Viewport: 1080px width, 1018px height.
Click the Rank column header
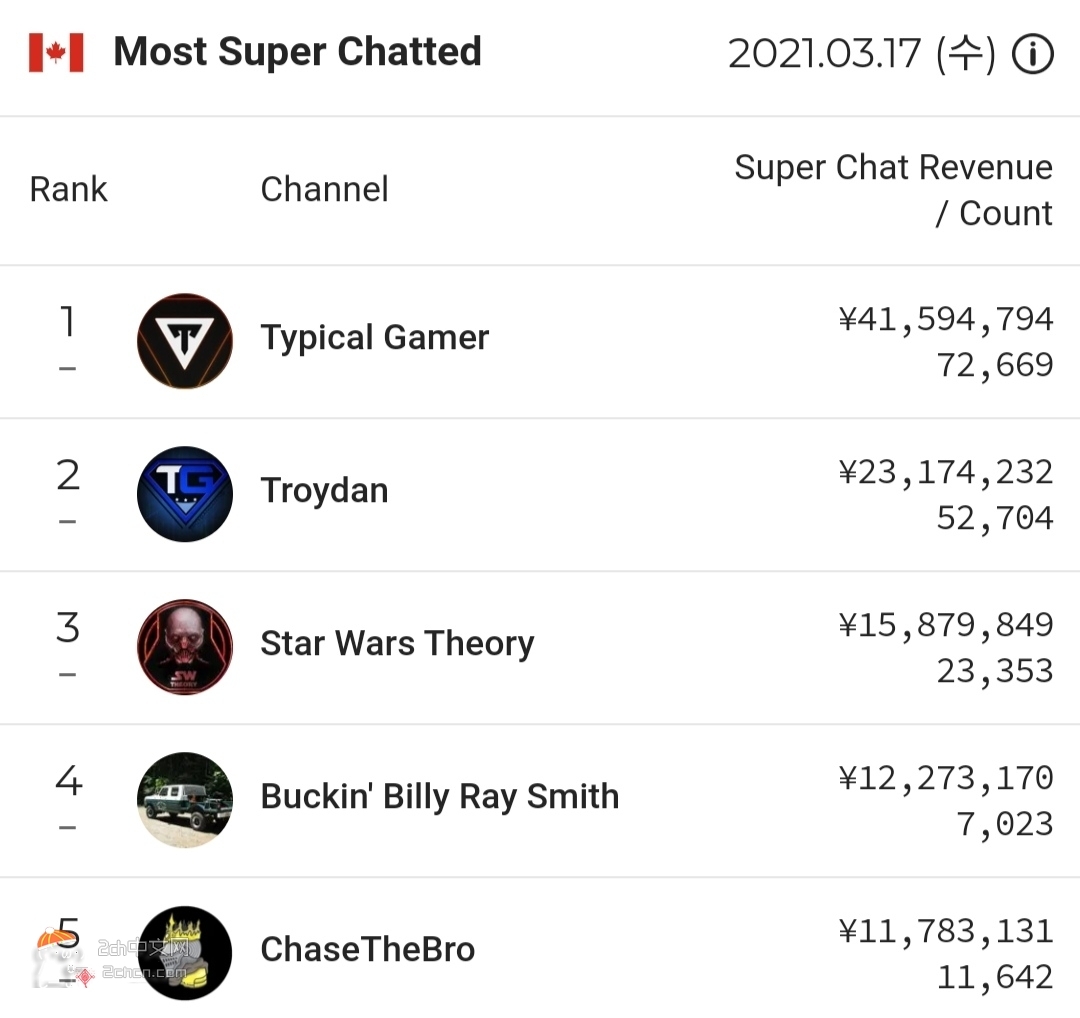(68, 189)
